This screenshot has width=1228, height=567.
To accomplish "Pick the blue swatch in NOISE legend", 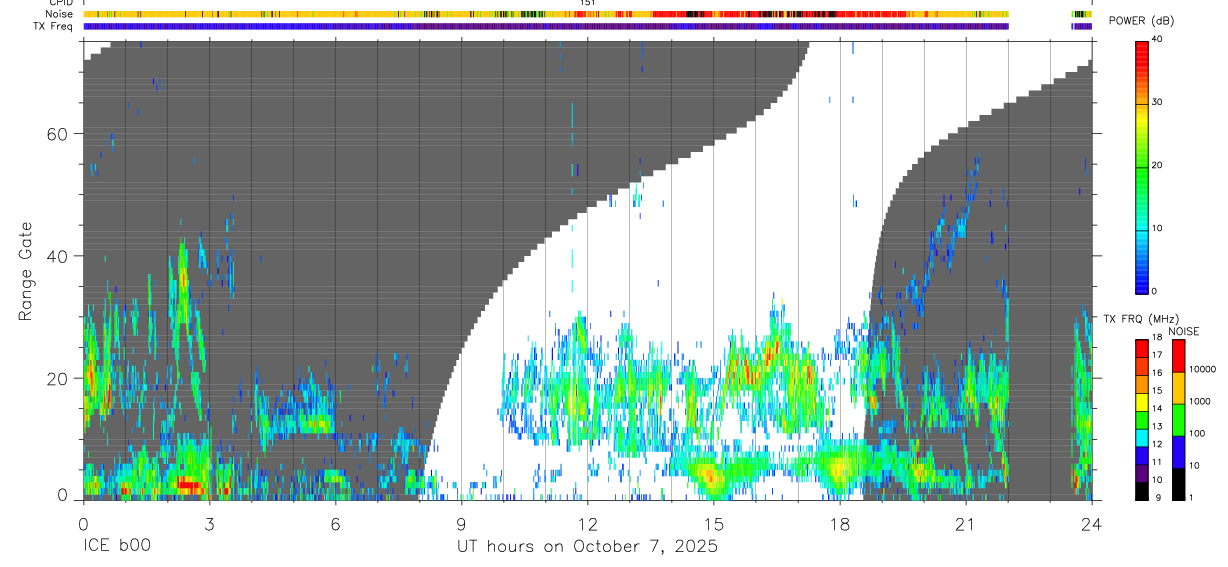I will pyautogui.click(x=1178, y=452).
